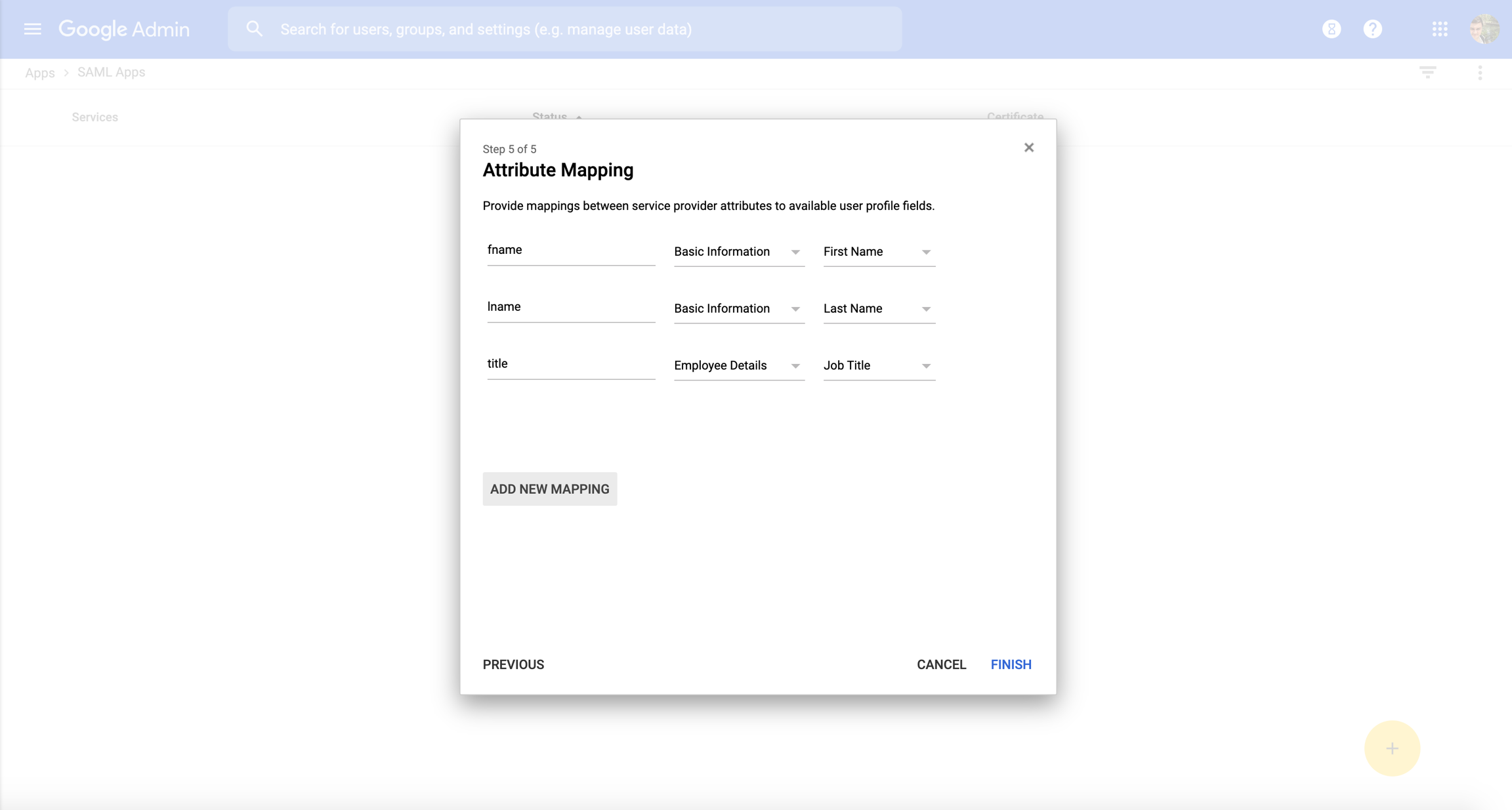Expand the fname Basic Information category dropdown
The image size is (1512, 810).
738,252
